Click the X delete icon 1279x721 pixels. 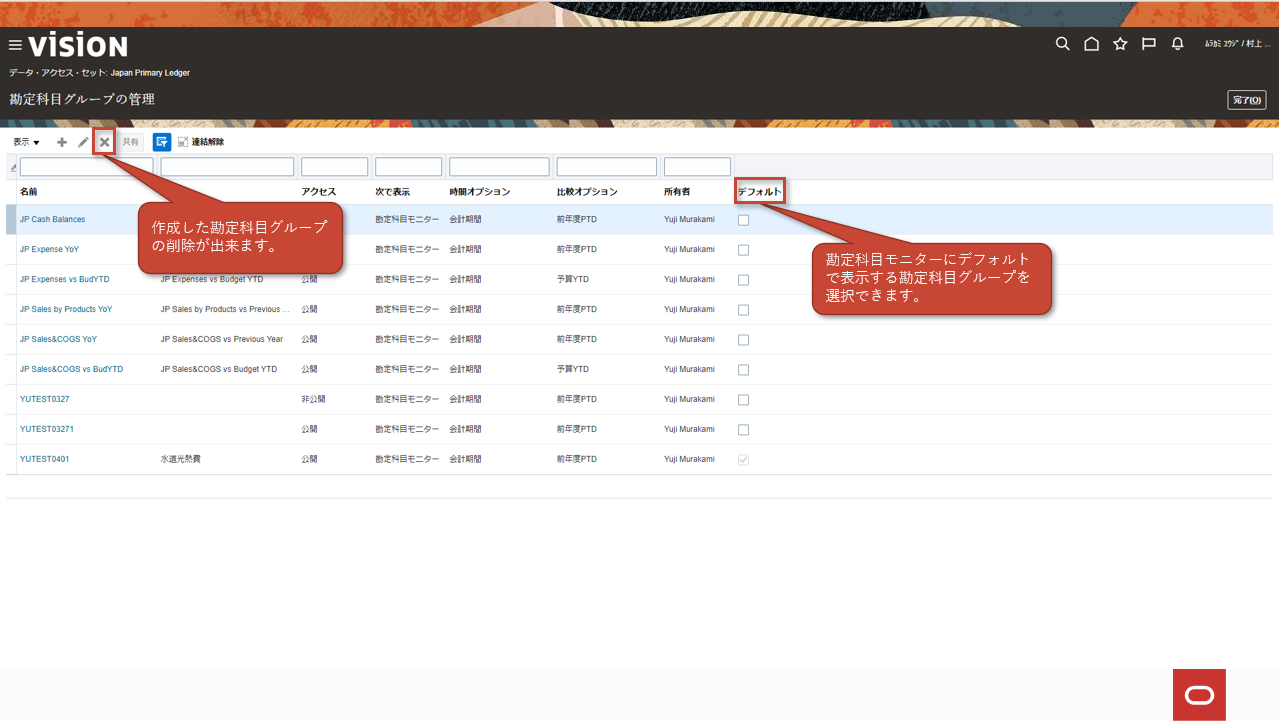coord(104,142)
